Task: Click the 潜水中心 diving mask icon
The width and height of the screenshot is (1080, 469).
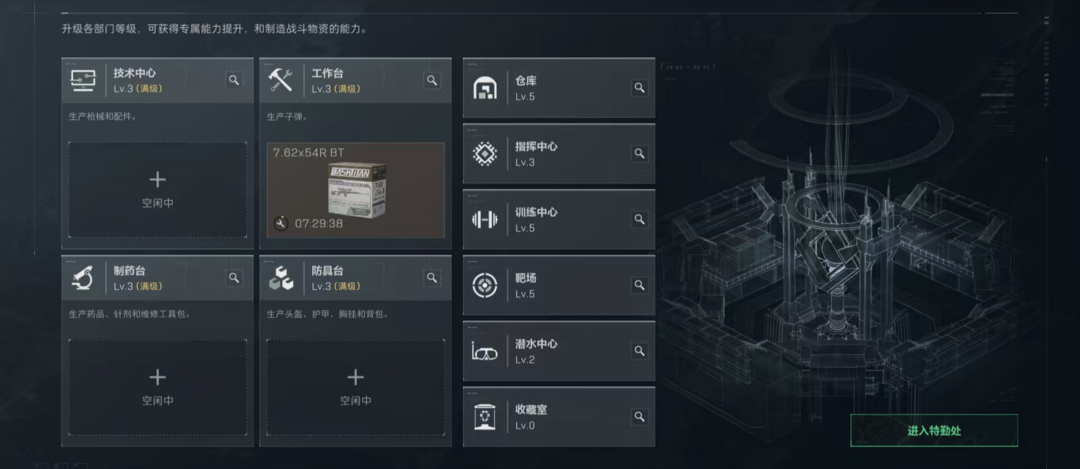Action: (x=485, y=352)
